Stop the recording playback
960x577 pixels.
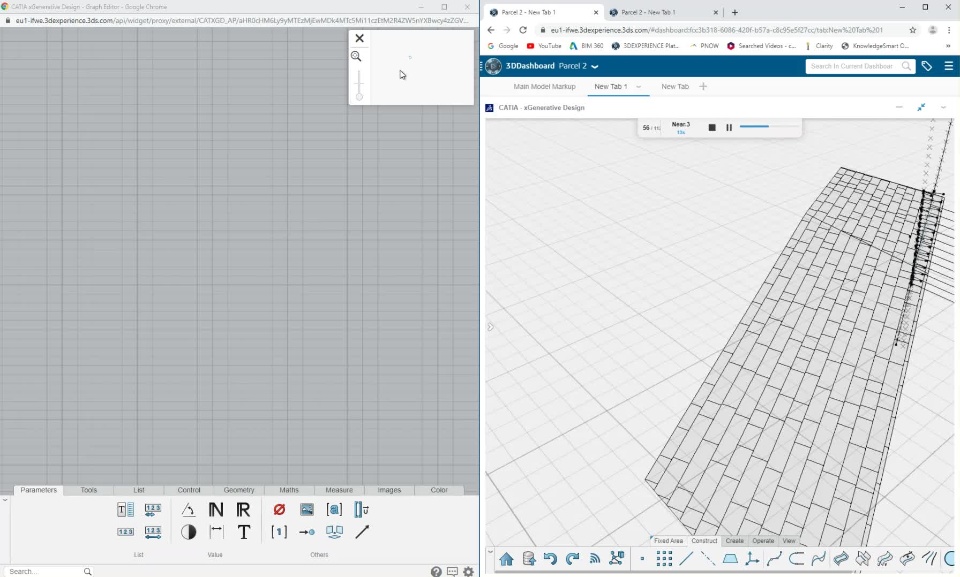click(712, 127)
